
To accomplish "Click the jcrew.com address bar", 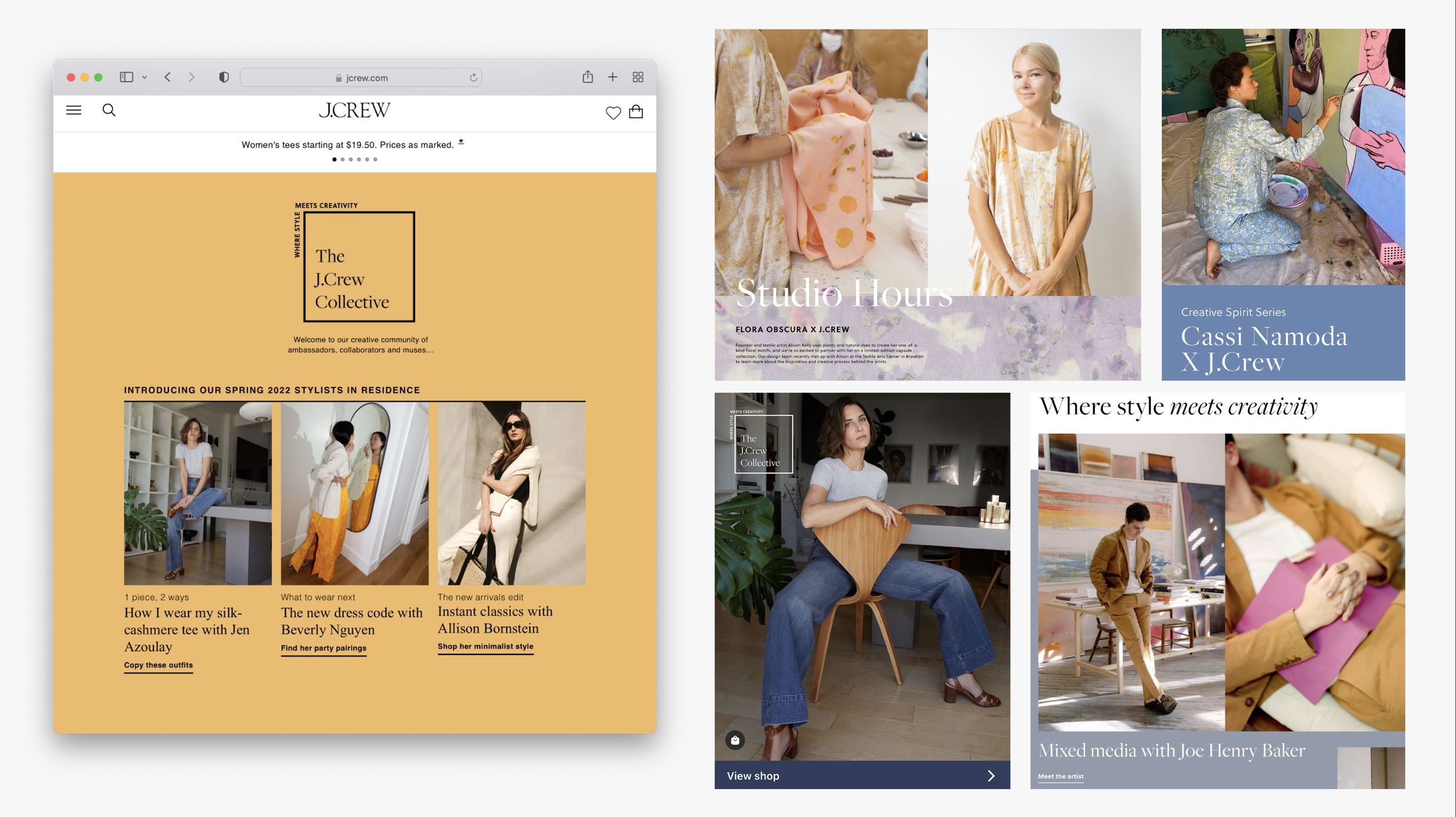I will pyautogui.click(x=361, y=77).
